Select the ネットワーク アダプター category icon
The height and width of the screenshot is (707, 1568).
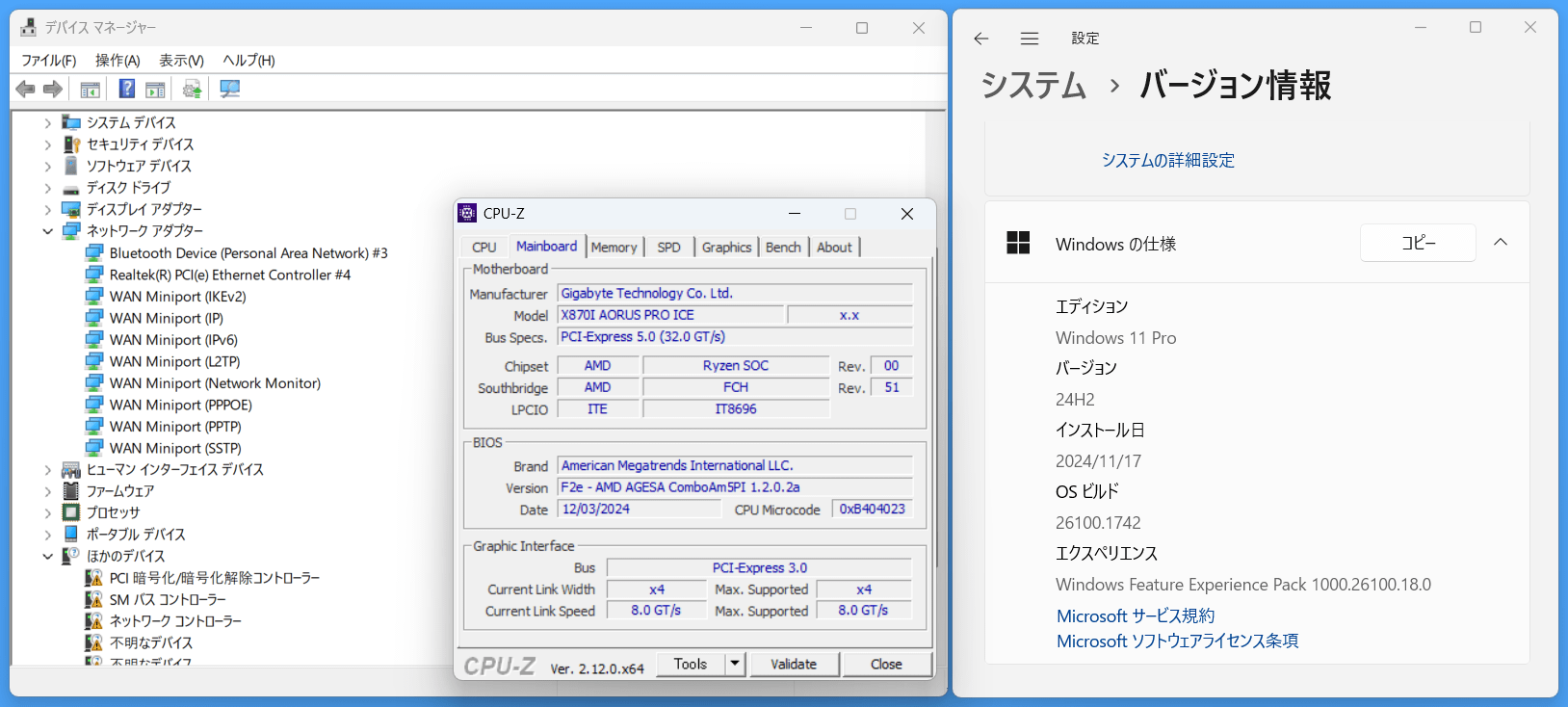(x=71, y=230)
